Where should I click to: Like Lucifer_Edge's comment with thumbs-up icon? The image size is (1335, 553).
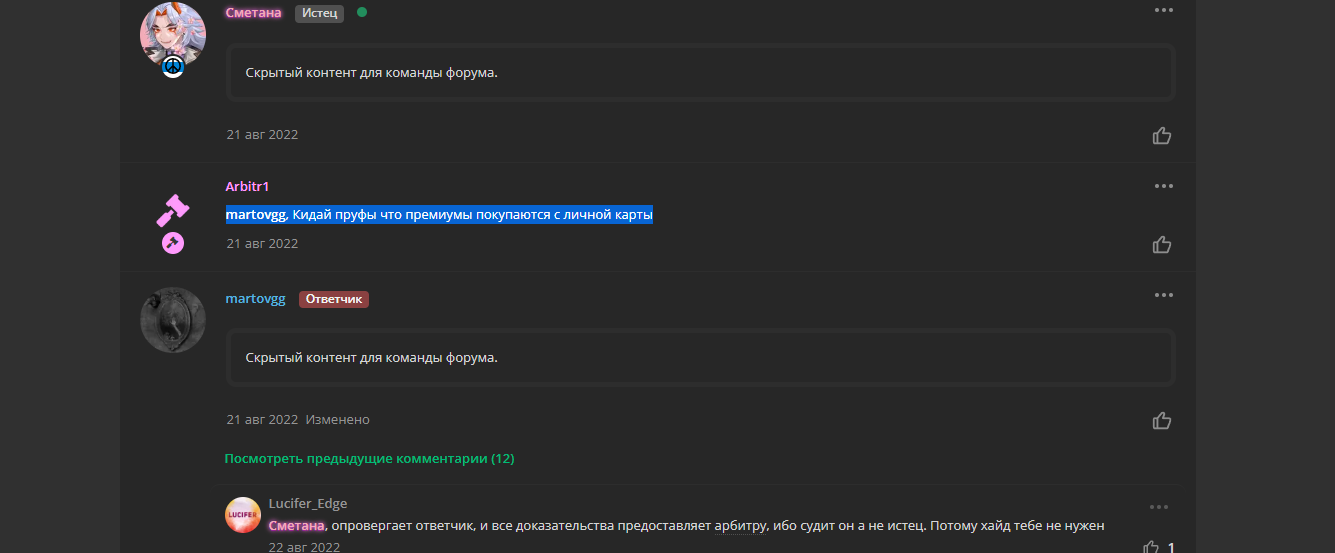click(x=1151, y=547)
